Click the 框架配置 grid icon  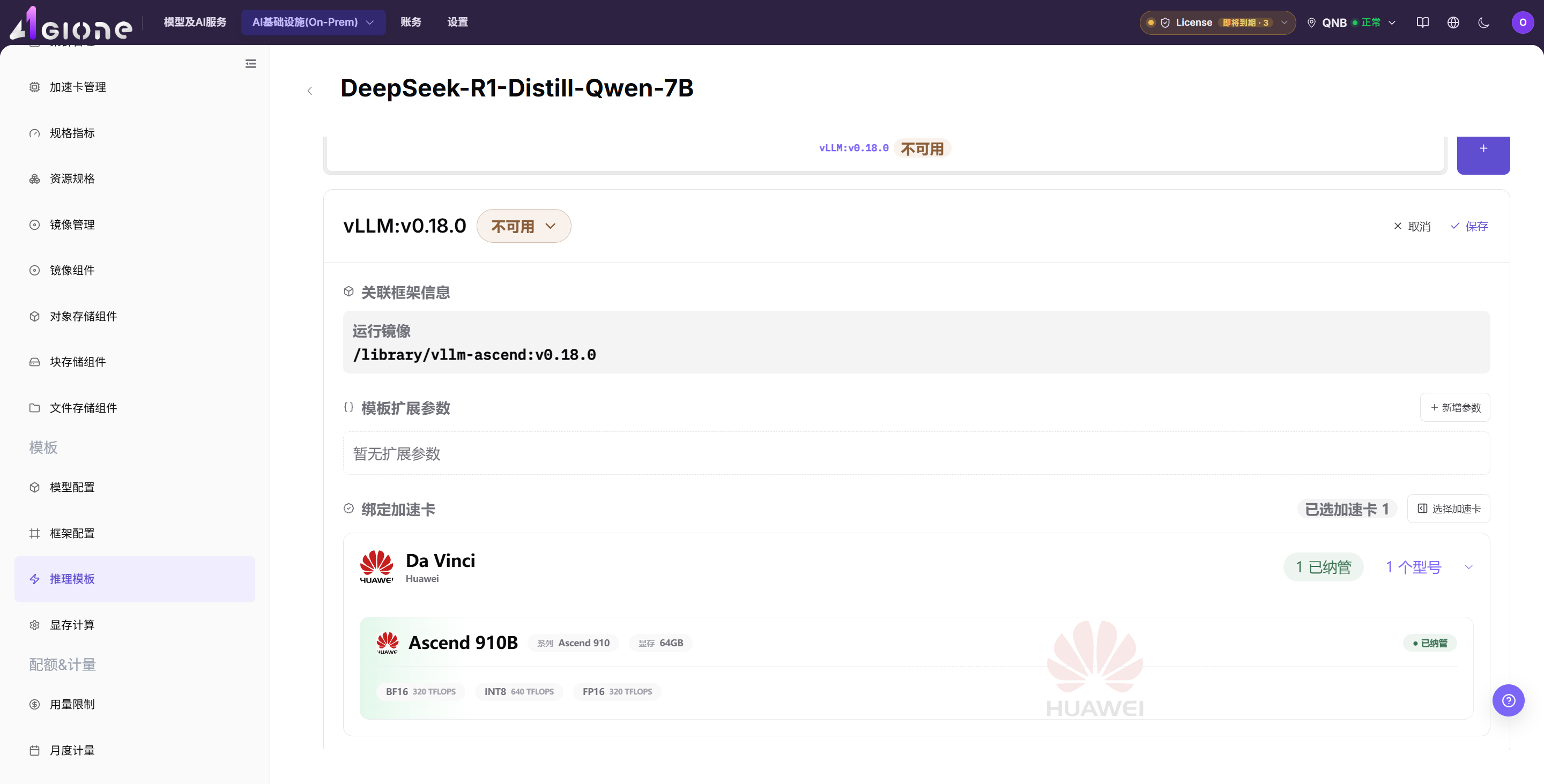click(35, 533)
